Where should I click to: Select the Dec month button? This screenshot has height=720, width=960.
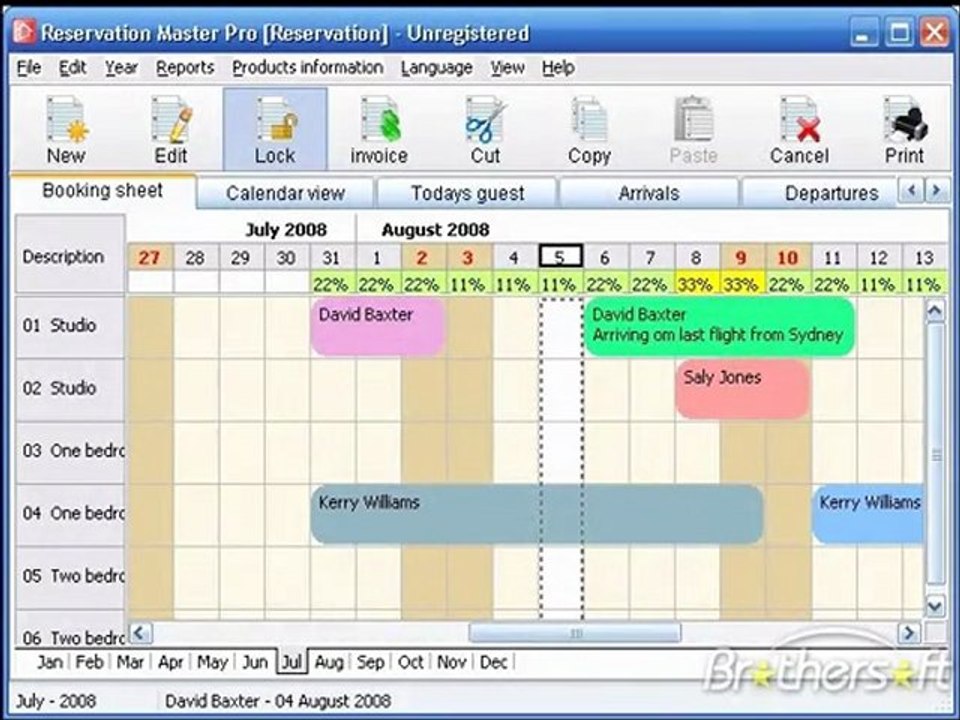point(493,662)
